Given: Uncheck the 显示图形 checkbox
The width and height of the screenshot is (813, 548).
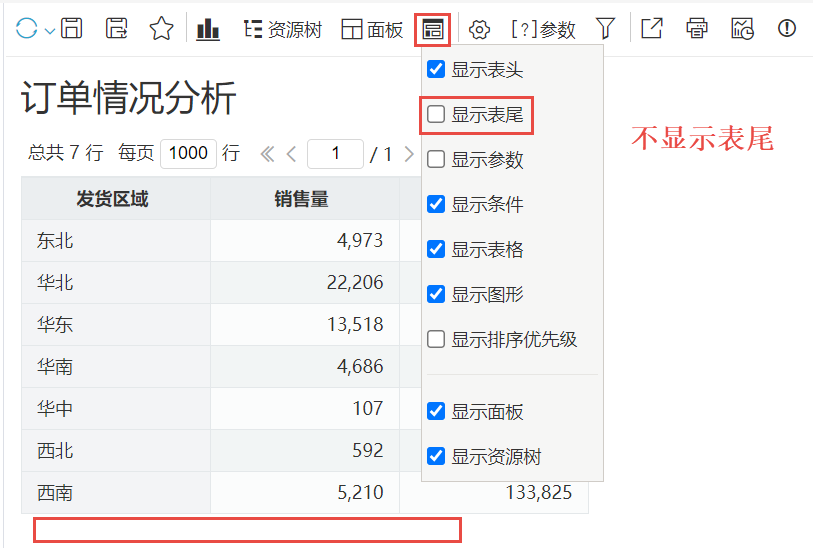Looking at the screenshot, I should tap(436, 294).
